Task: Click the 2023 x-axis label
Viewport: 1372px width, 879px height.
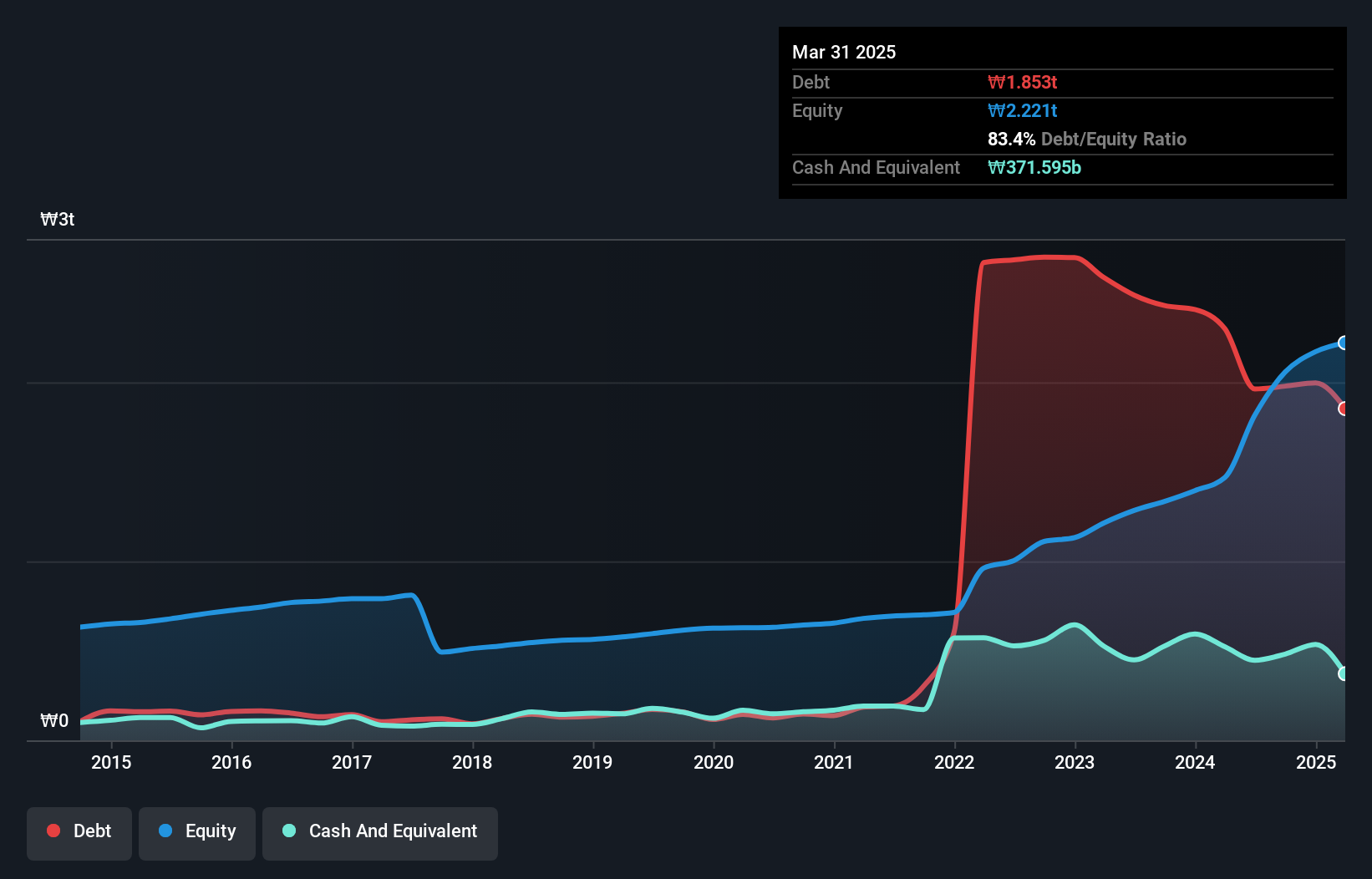Action: [x=1075, y=762]
